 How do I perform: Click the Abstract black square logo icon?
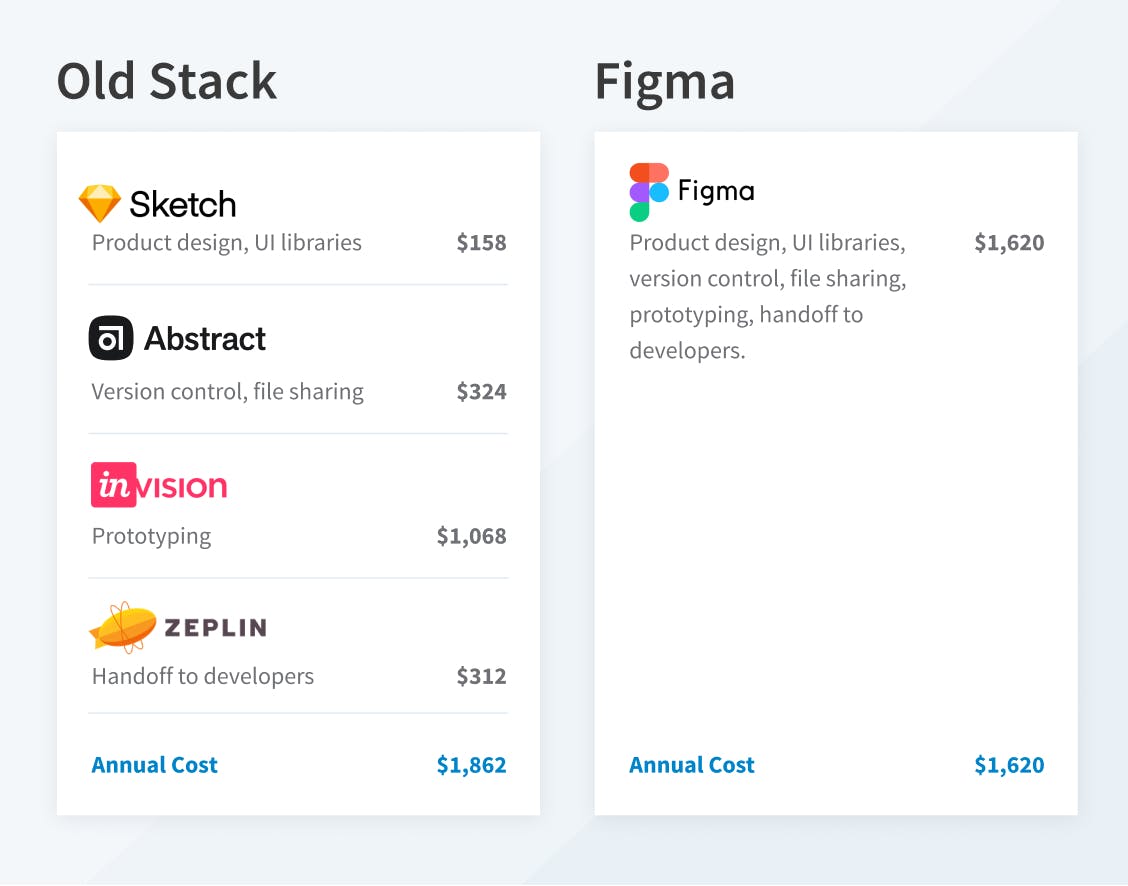coord(110,338)
